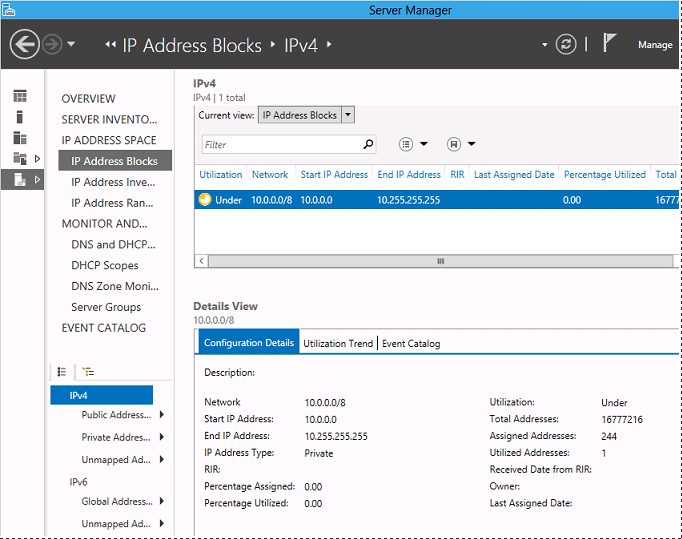The width and height of the screenshot is (682, 539).
Task: Open the Current view dropdown
Action: point(347,115)
